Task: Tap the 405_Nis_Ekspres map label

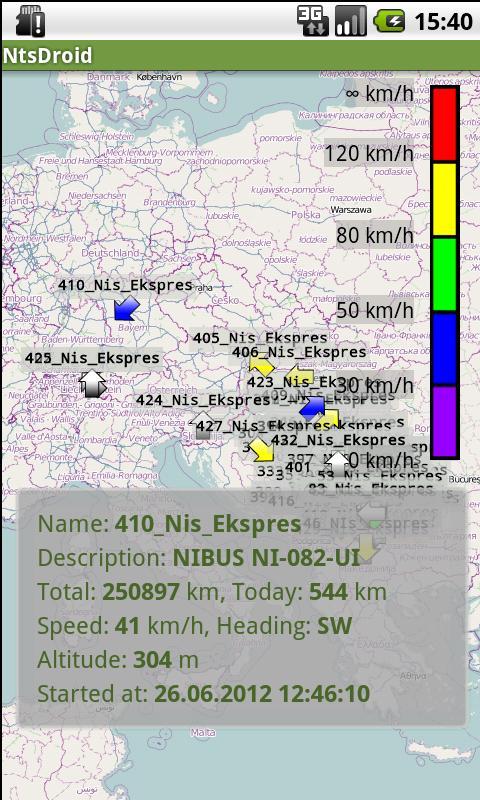Action: pyautogui.click(x=260, y=338)
